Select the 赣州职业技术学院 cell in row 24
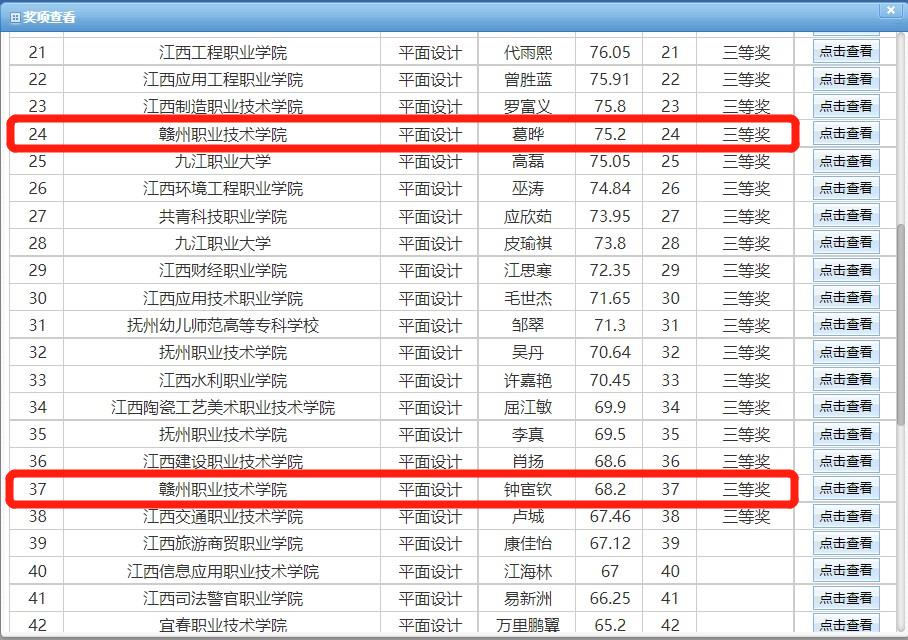Viewport: 908px width, 640px height. (x=222, y=134)
